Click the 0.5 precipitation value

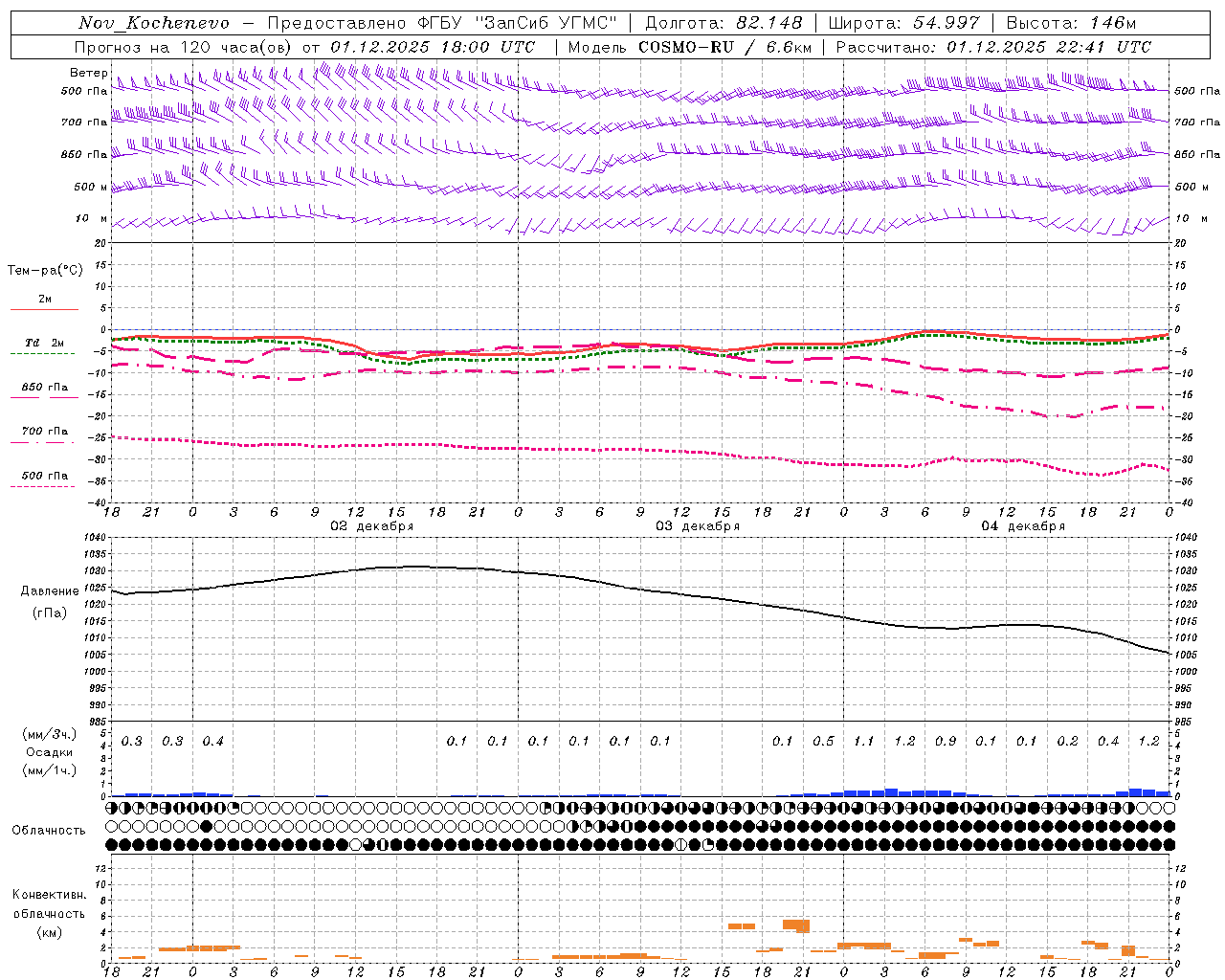(823, 741)
